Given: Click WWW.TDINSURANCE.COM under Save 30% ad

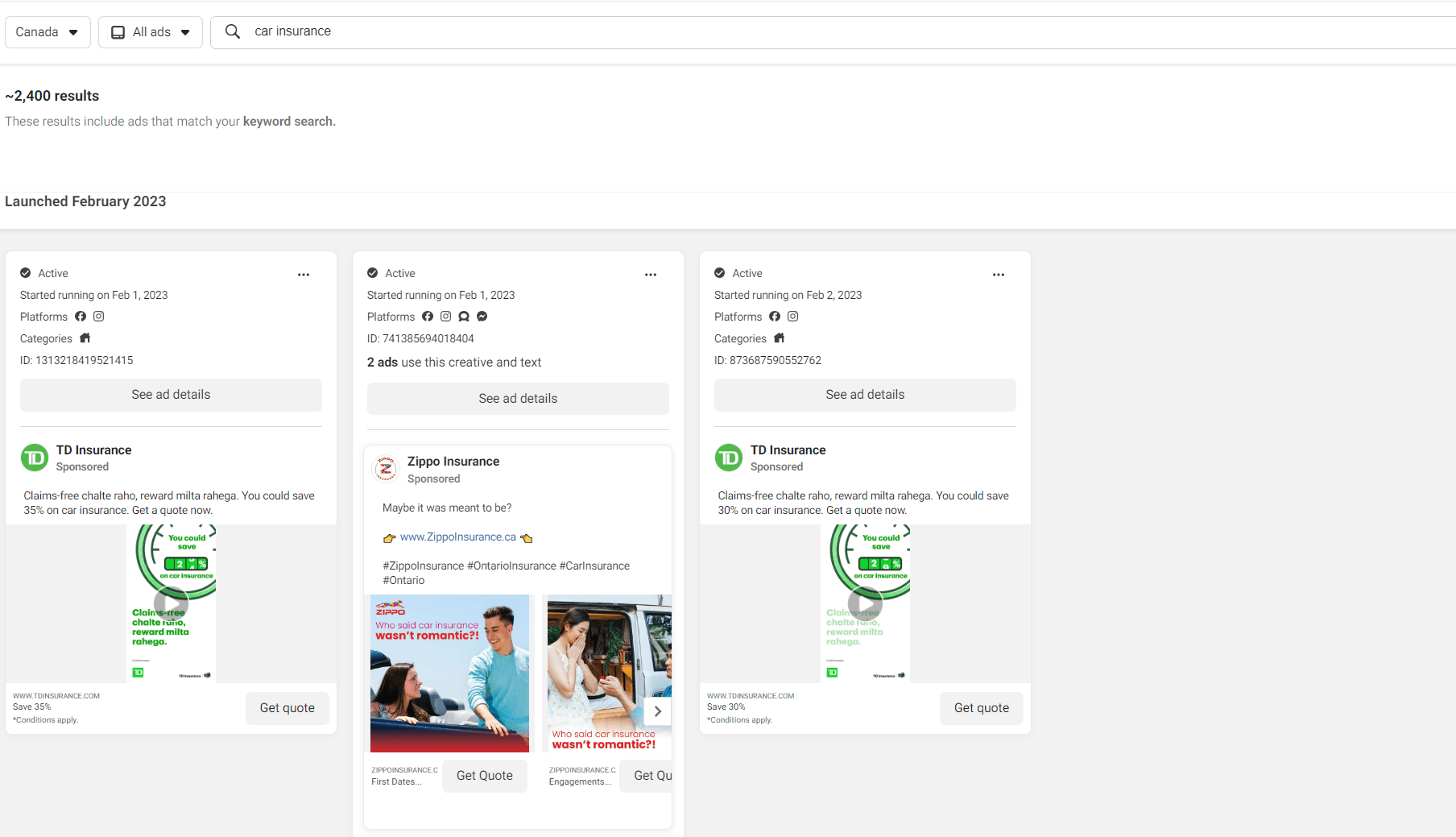Looking at the screenshot, I should (x=751, y=696).
